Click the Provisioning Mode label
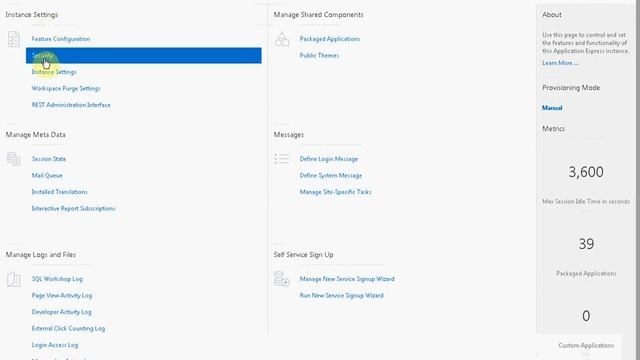640x360 pixels. 571,88
